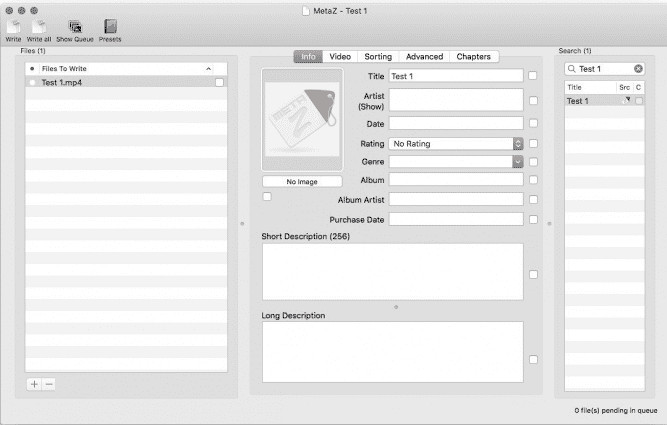This screenshot has height=425, width=667.
Task: Click the dot column header in the files list
Action: [32, 69]
